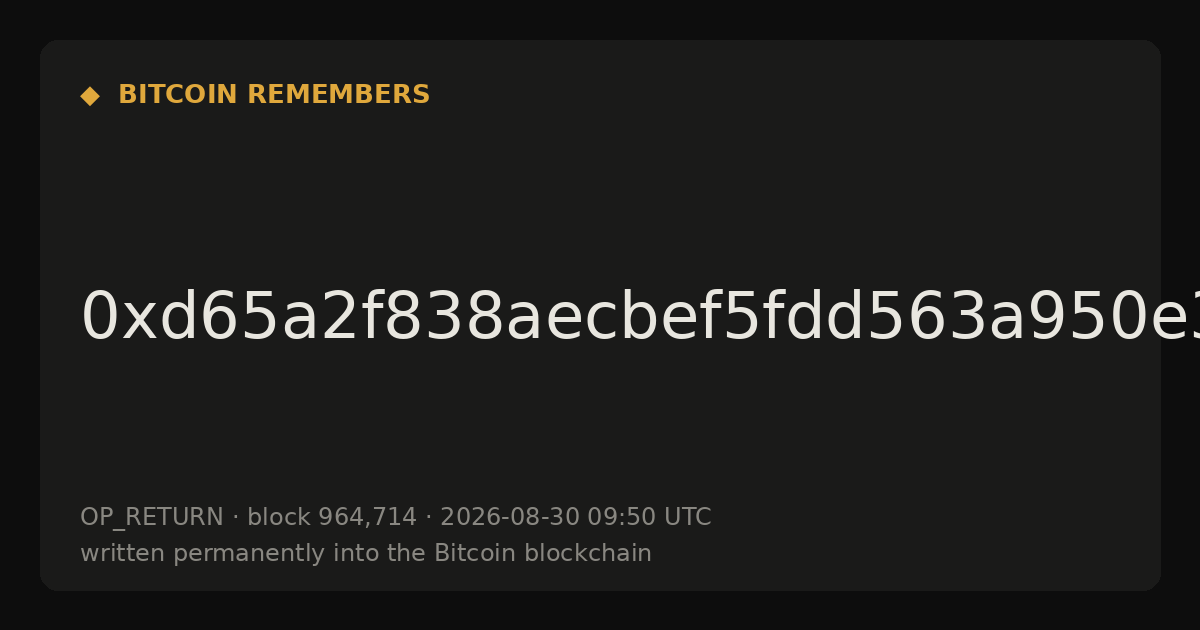
Task: Click the date 2026-08-30
Action: [510, 517]
